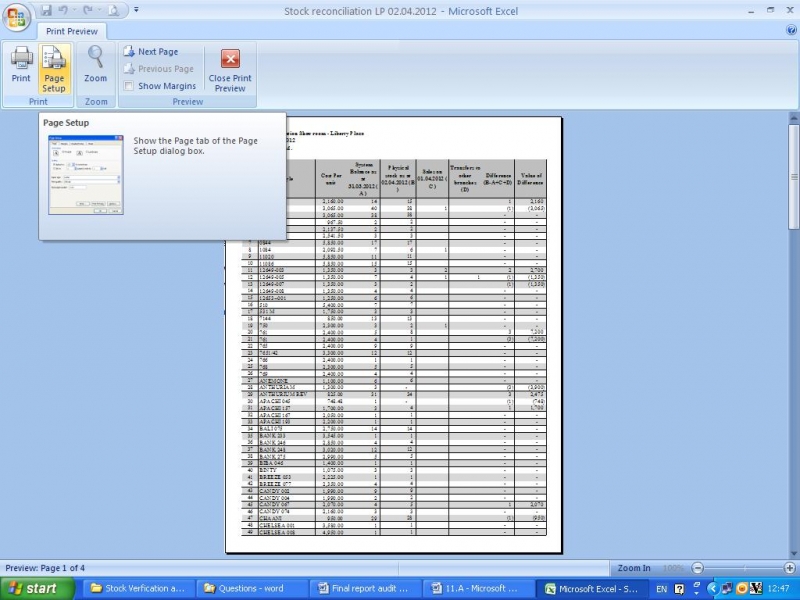Expand the Customize Quick Access Toolbar dropdown
Image resolution: width=800 pixels, height=600 pixels.
pyautogui.click(x=136, y=10)
